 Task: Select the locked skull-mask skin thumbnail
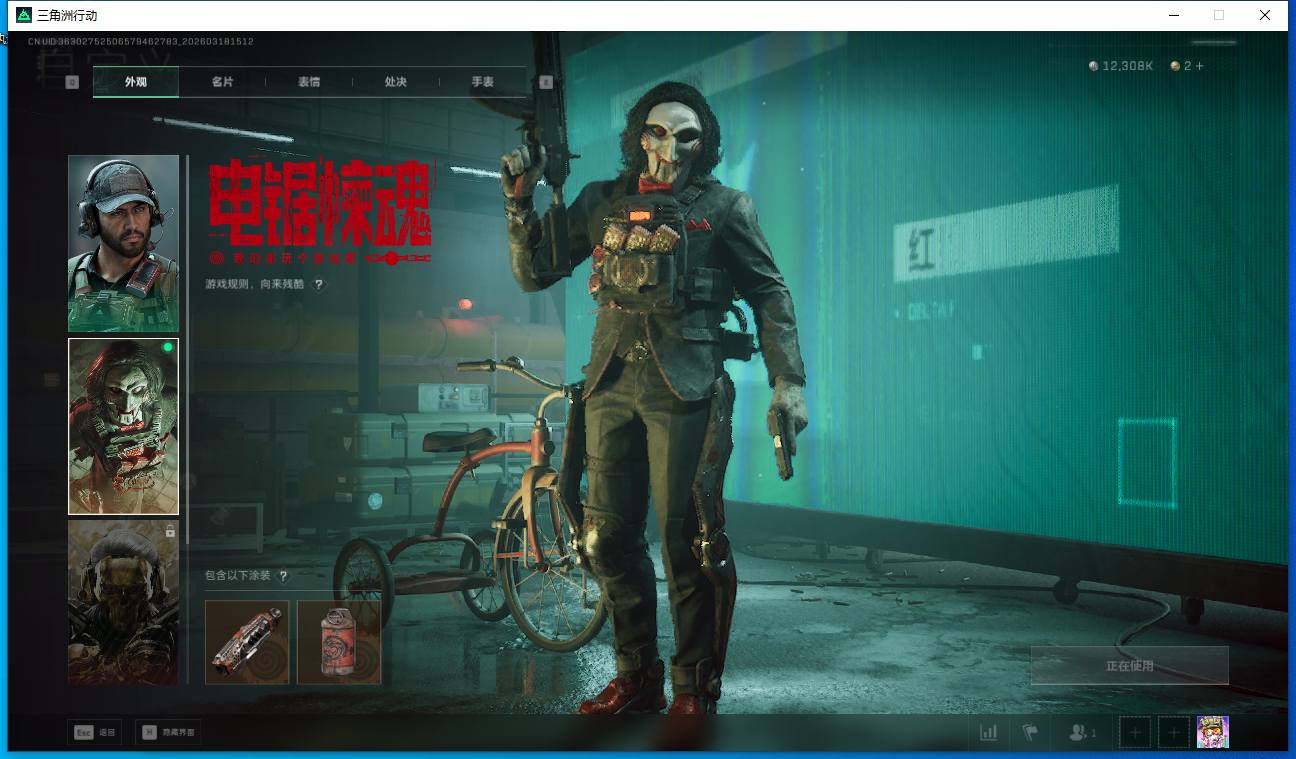pyautogui.click(x=123, y=602)
